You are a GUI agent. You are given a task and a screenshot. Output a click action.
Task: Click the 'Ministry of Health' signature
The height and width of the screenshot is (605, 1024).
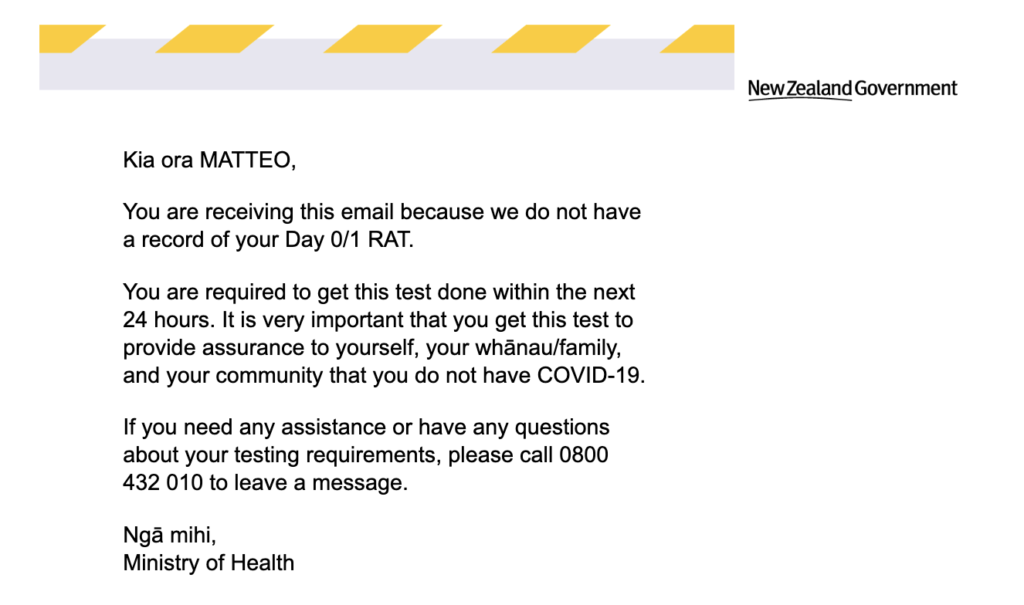point(208,563)
